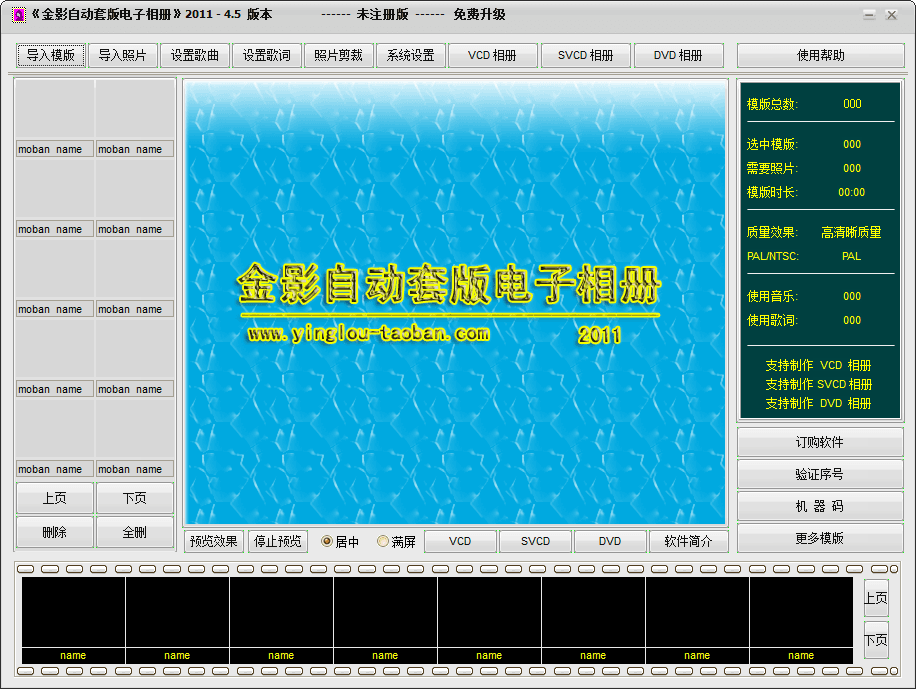Screen dimensions: 916x689
Task: Close the application window
Action: [x=891, y=15]
